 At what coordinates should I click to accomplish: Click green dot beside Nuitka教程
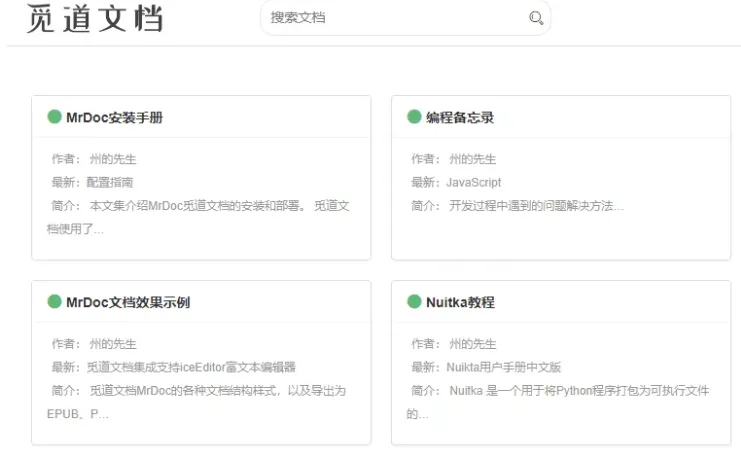pyautogui.click(x=414, y=301)
